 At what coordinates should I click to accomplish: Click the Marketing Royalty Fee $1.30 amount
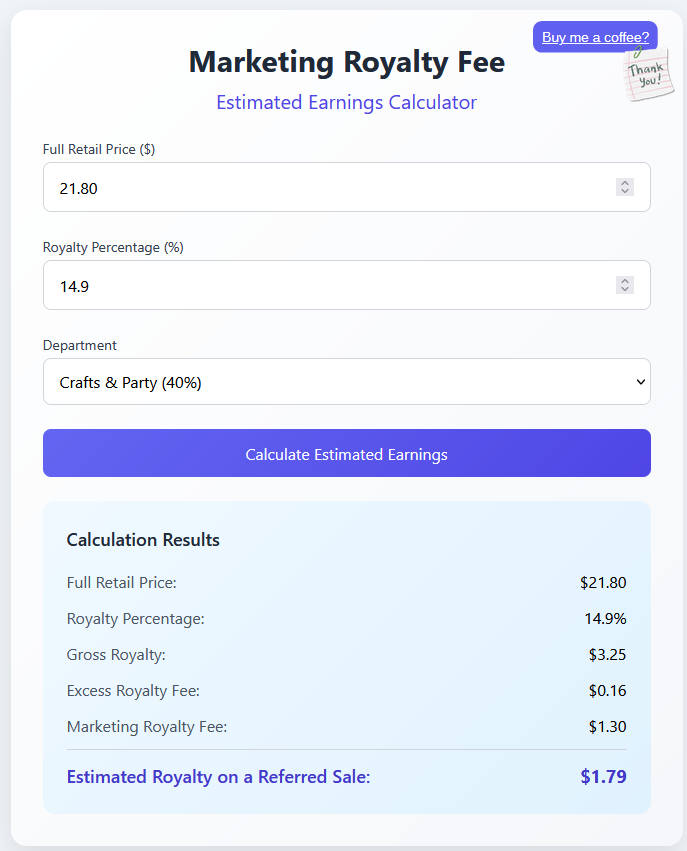coord(607,727)
